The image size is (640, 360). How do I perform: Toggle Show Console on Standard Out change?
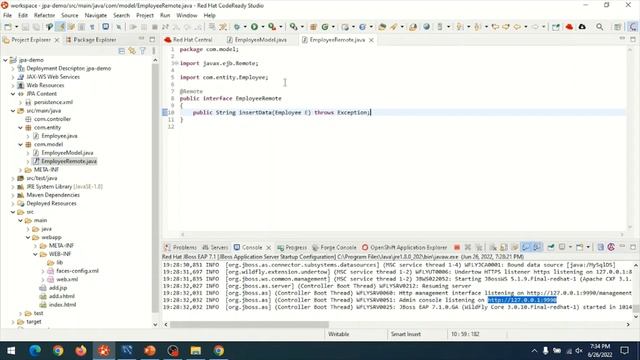[526, 247]
